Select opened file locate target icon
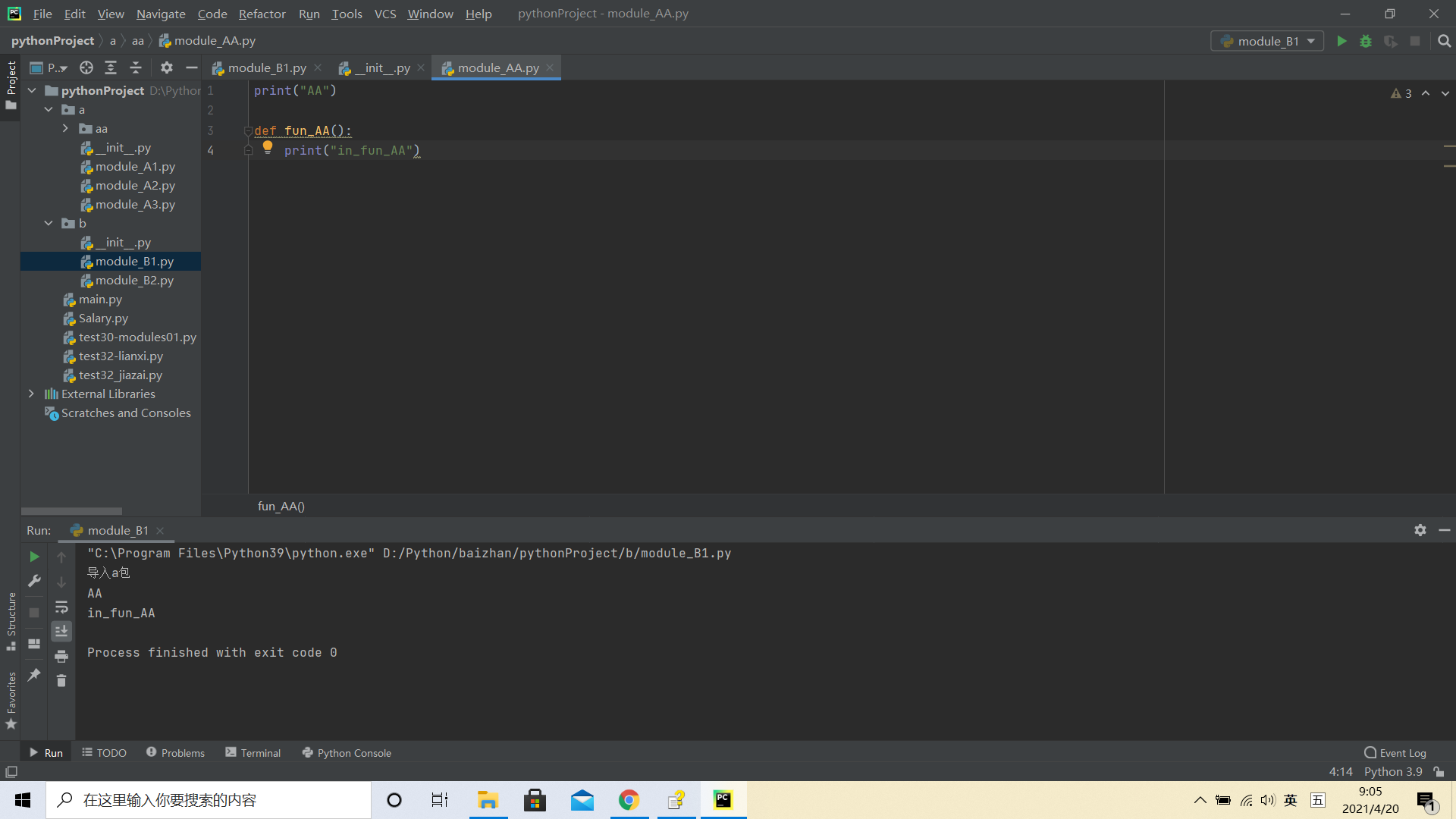The width and height of the screenshot is (1456, 819). coord(86,67)
